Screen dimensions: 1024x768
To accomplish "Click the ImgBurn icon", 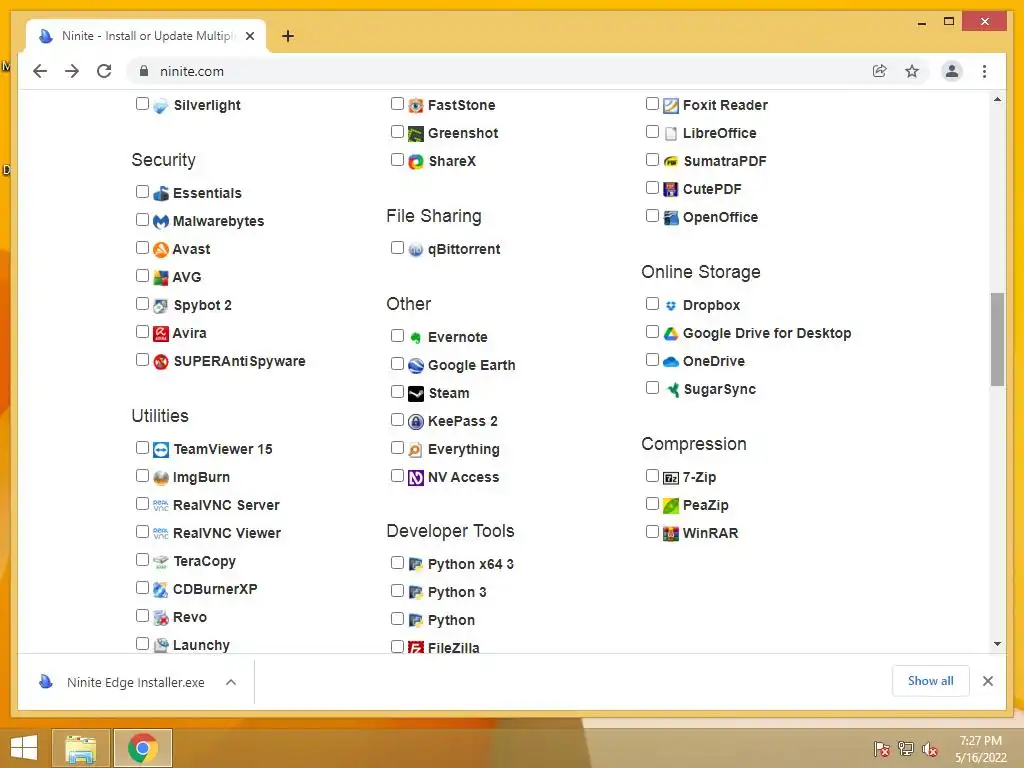I will click(161, 478).
